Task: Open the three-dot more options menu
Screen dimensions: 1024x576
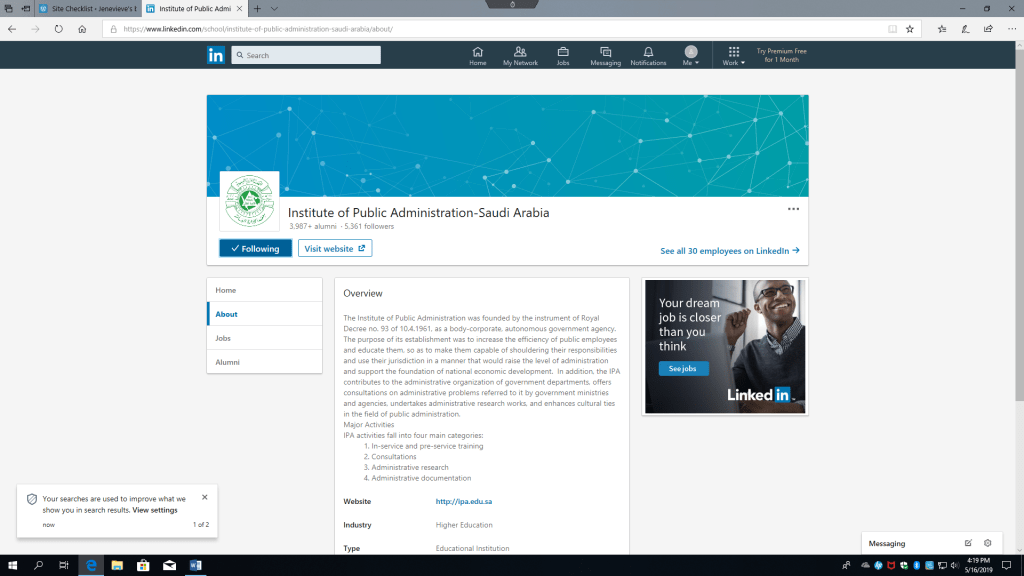Action: coord(793,209)
